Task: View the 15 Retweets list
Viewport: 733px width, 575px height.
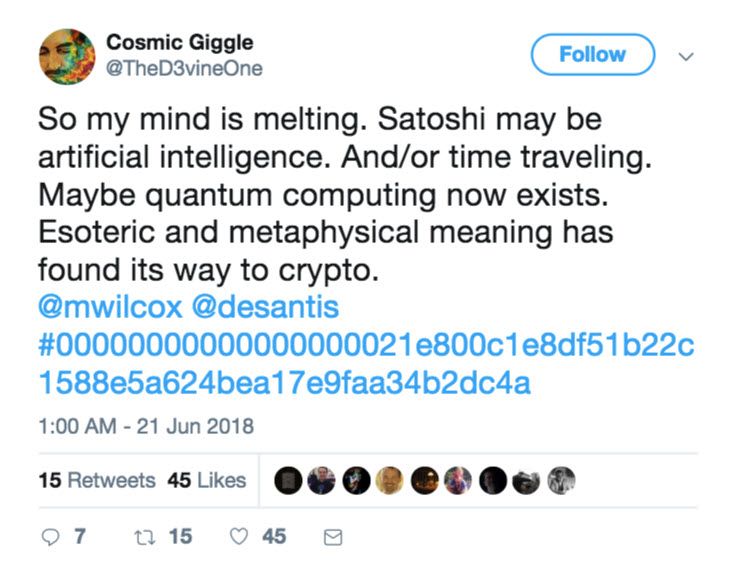Action: coord(97,480)
